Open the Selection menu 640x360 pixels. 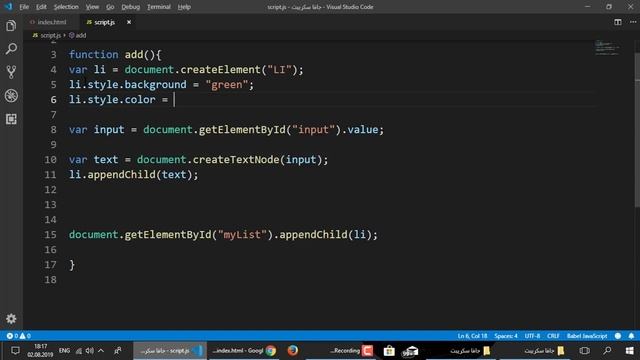pyautogui.click(x=66, y=7)
